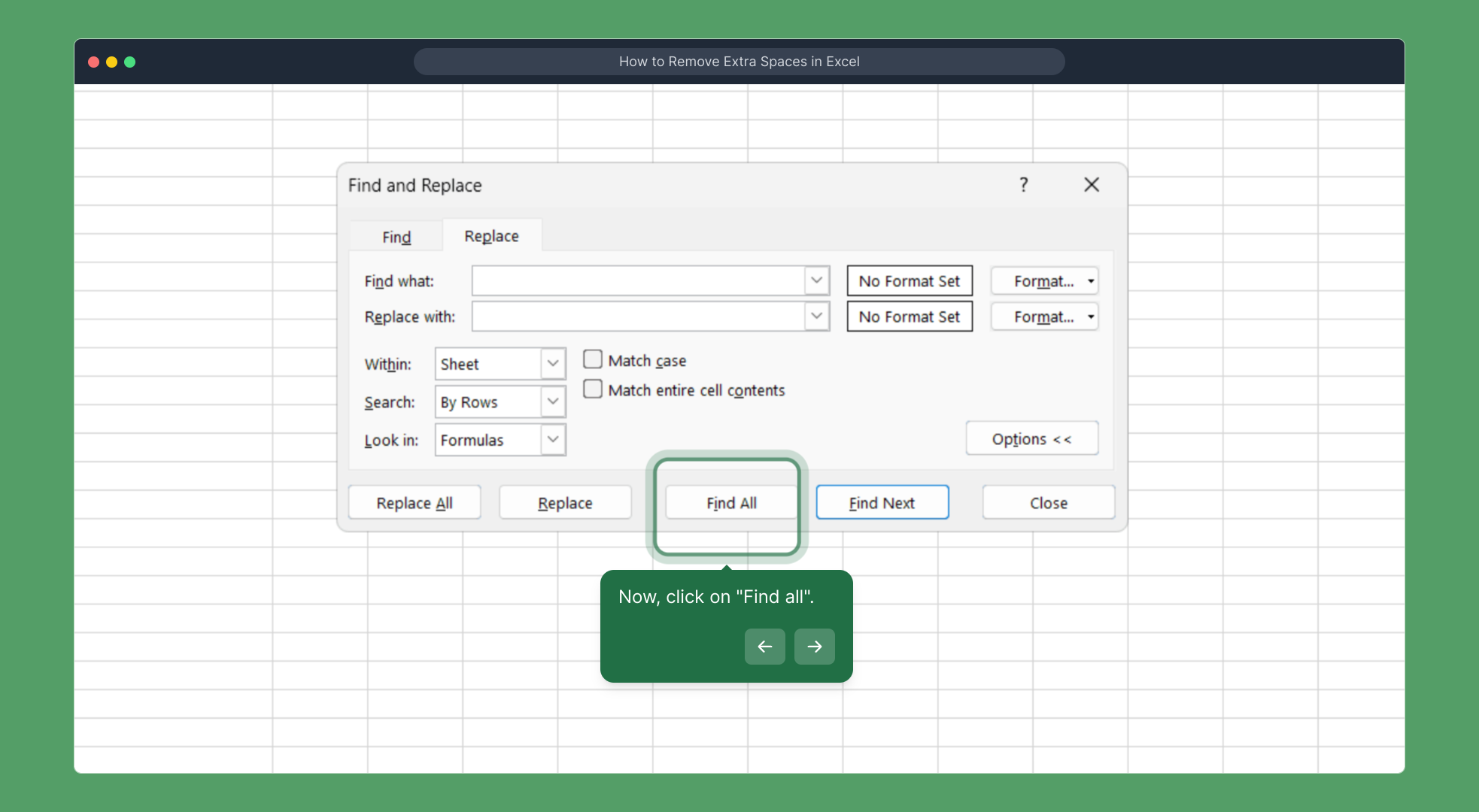Click the red macOS window dot
This screenshot has width=1479, height=812.
pyautogui.click(x=94, y=62)
